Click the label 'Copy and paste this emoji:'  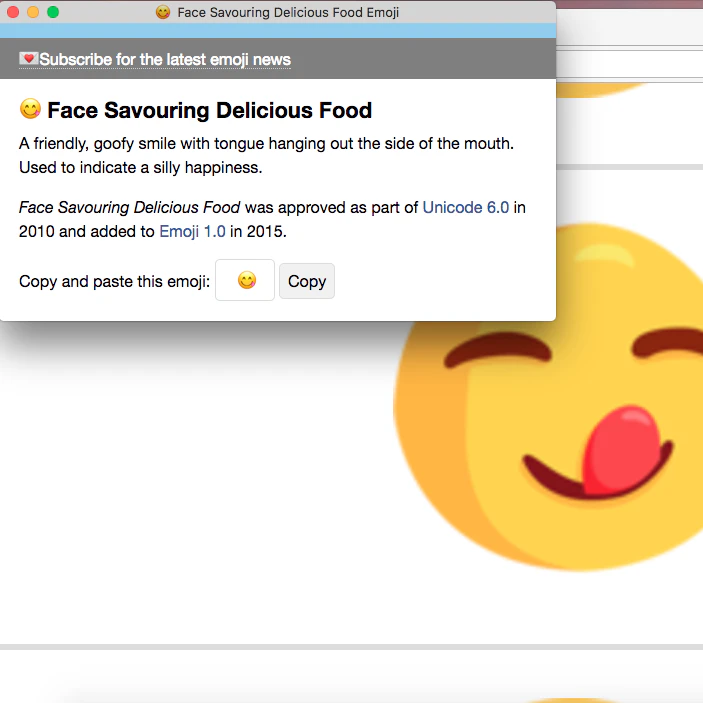pos(114,282)
